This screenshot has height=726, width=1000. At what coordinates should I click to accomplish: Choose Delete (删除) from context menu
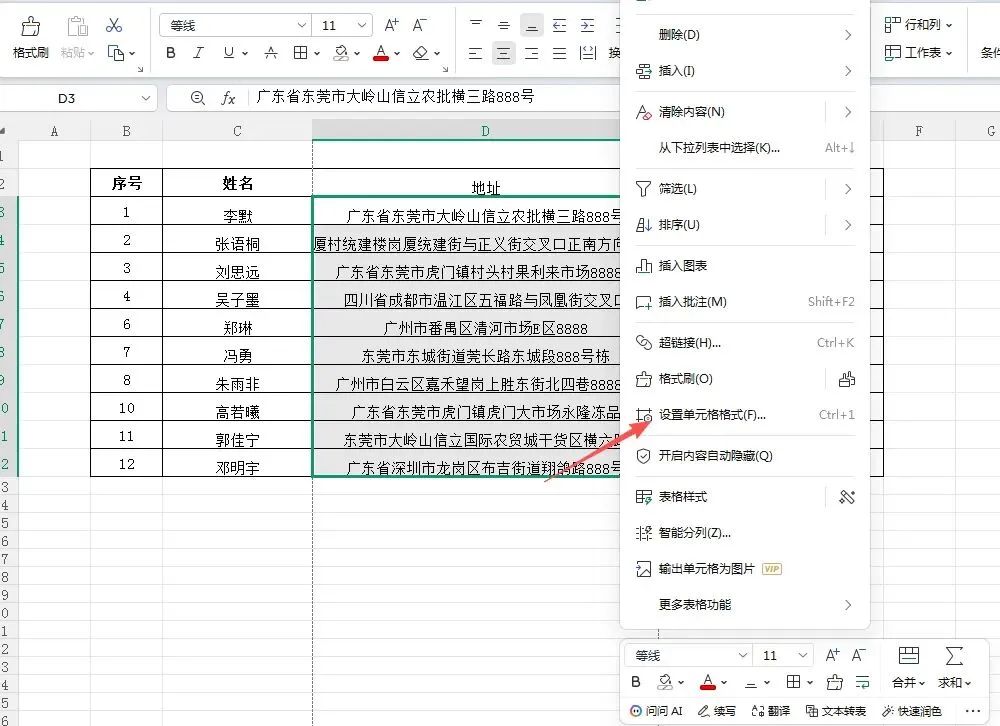pyautogui.click(x=745, y=34)
